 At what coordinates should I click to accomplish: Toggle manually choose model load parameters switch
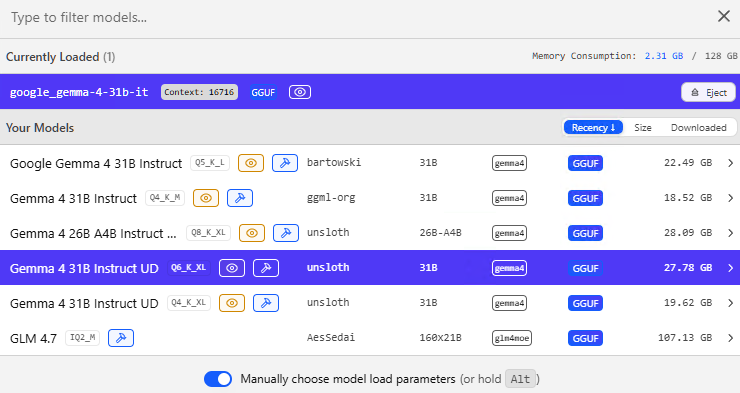point(218,379)
